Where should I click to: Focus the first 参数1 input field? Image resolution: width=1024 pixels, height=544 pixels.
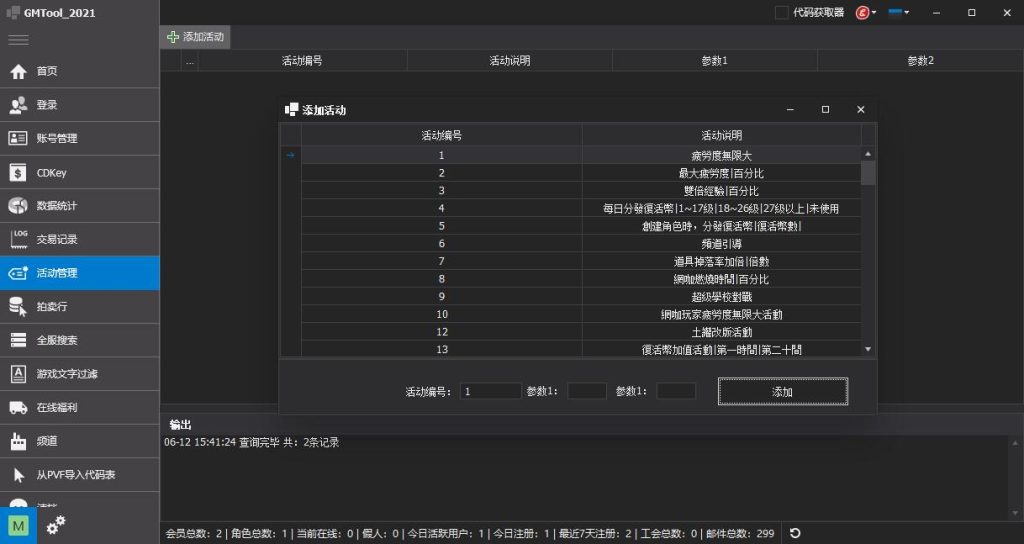(x=587, y=391)
